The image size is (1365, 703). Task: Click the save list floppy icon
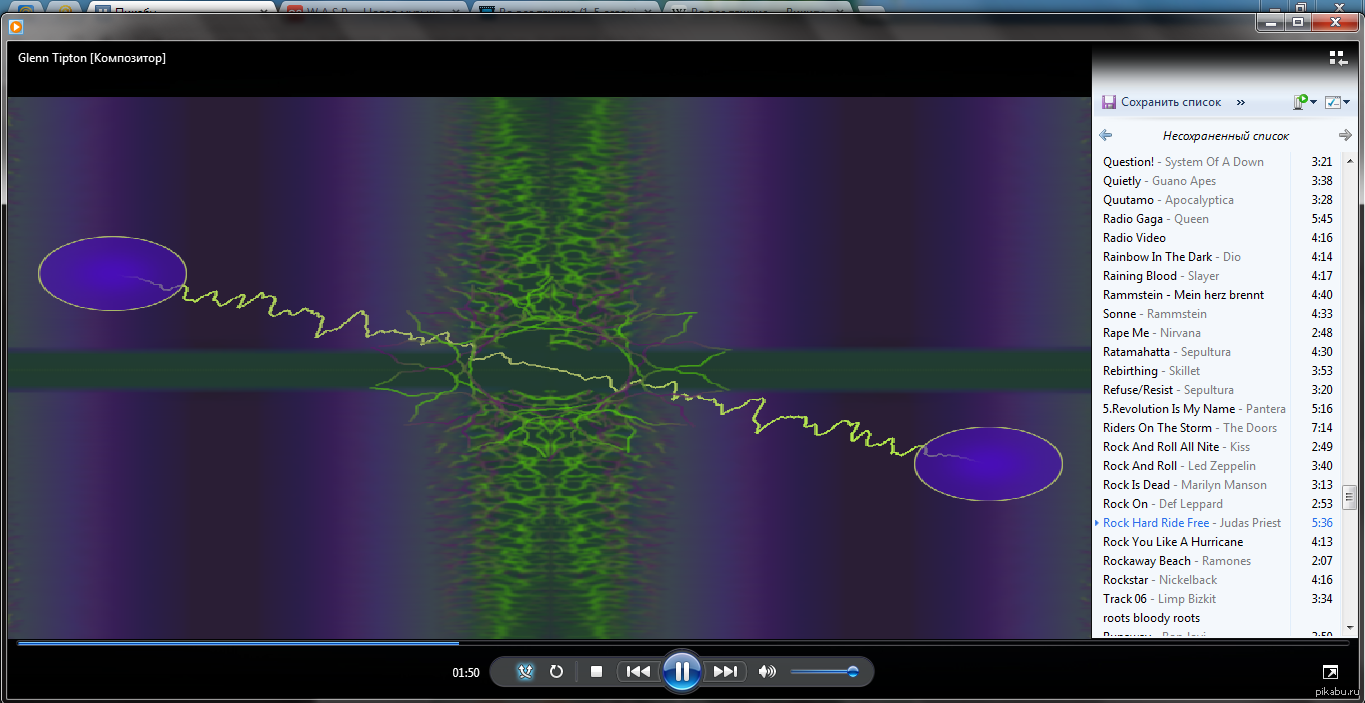pyautogui.click(x=1109, y=102)
